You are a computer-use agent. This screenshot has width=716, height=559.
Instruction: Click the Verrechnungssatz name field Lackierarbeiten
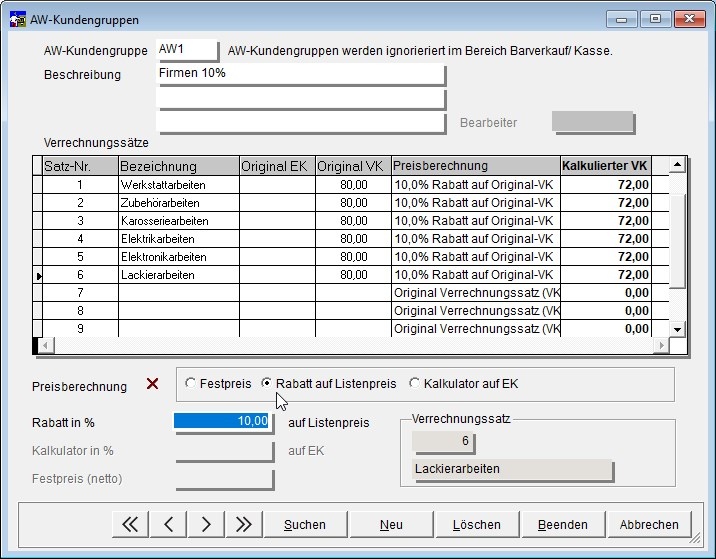512,469
